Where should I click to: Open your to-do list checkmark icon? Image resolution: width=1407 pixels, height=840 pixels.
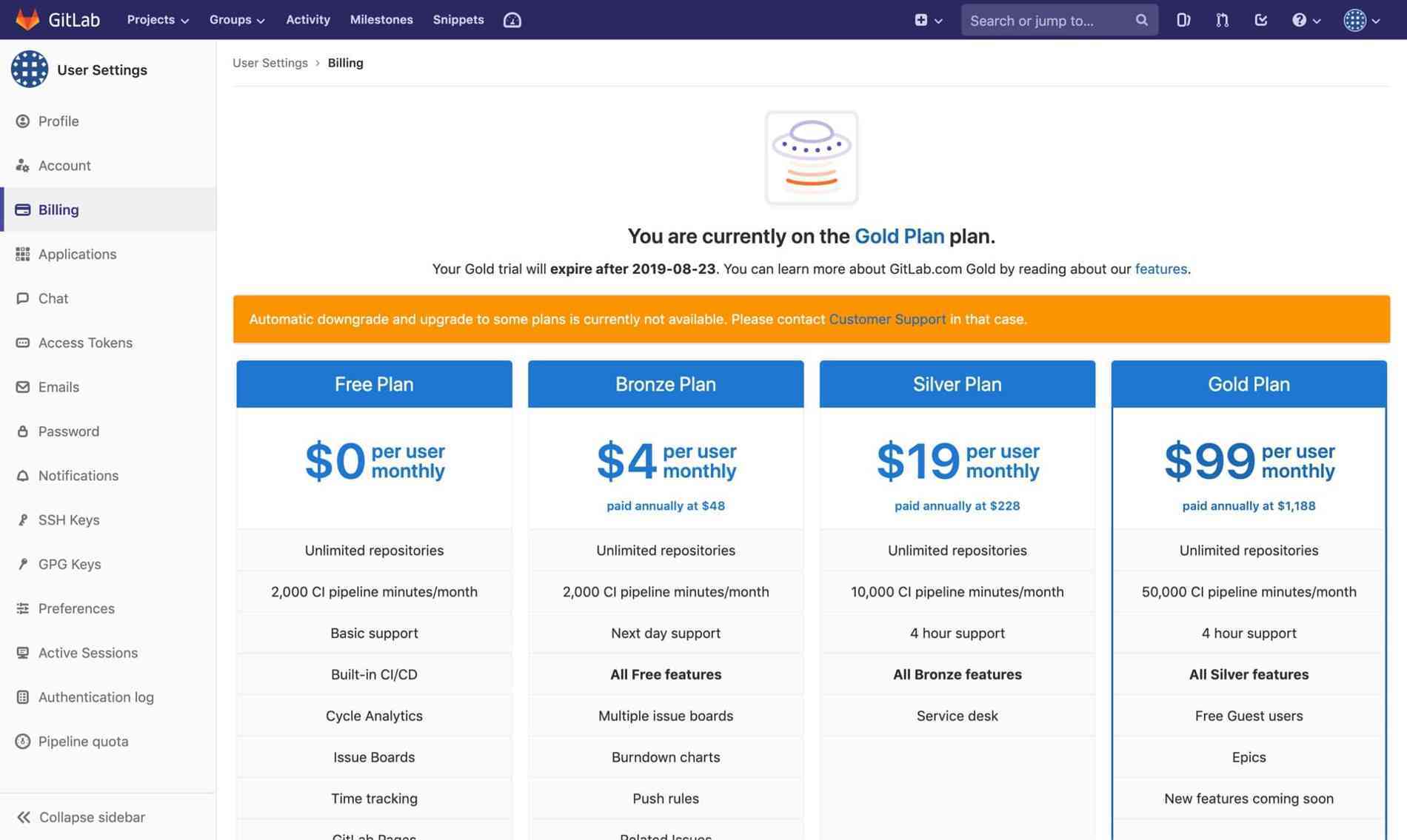click(1260, 20)
